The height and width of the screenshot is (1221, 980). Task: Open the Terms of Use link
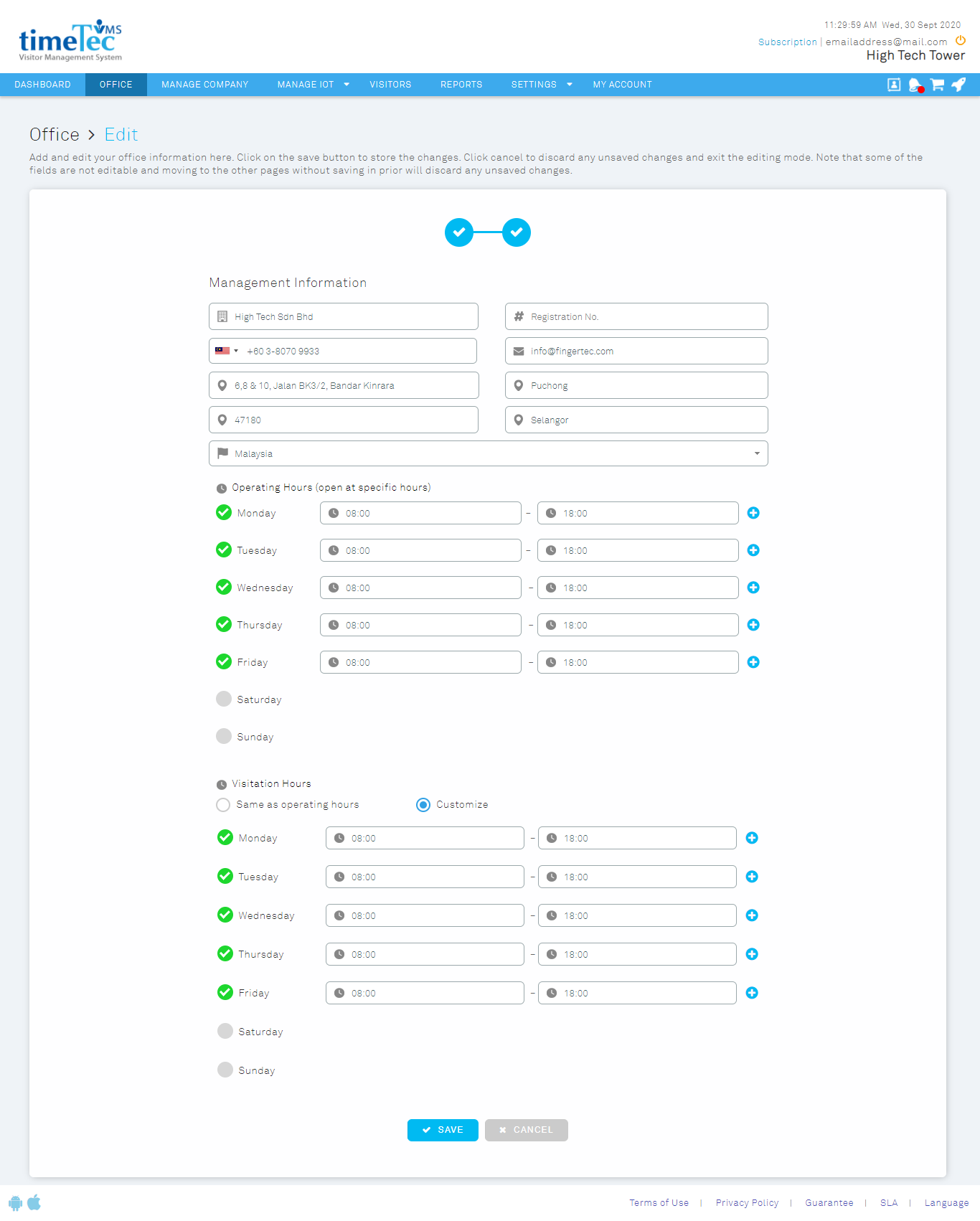[659, 1203]
